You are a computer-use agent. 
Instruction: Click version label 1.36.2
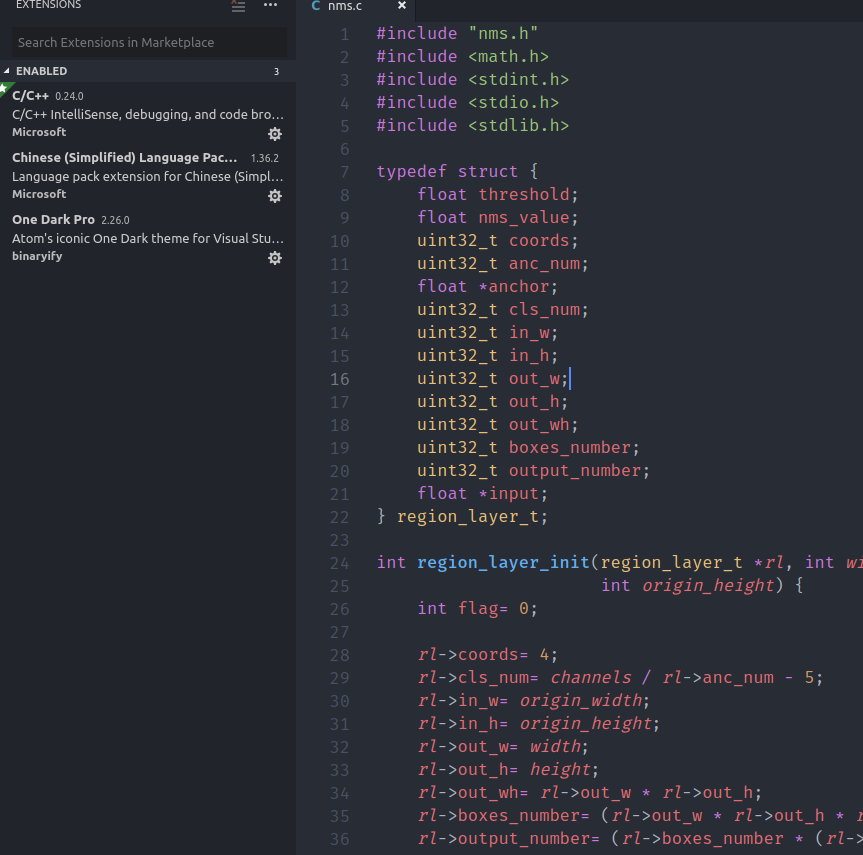tap(265, 158)
